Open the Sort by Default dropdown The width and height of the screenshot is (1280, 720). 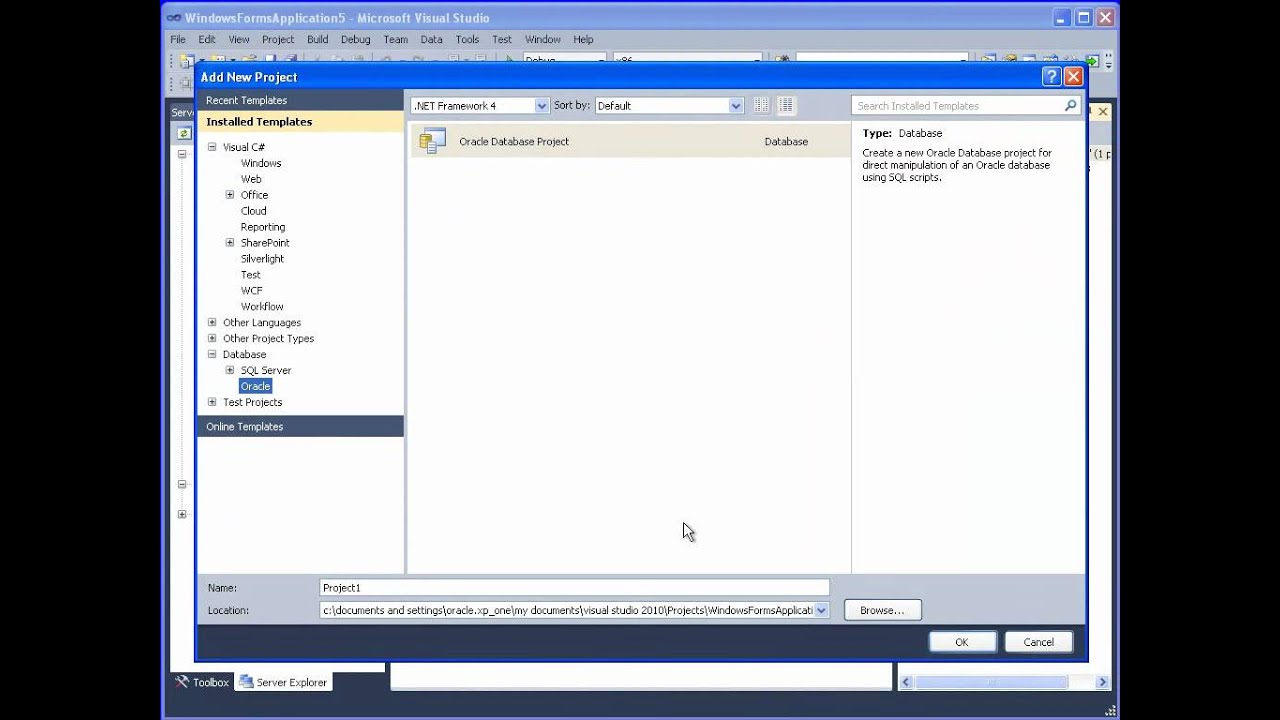(x=736, y=105)
